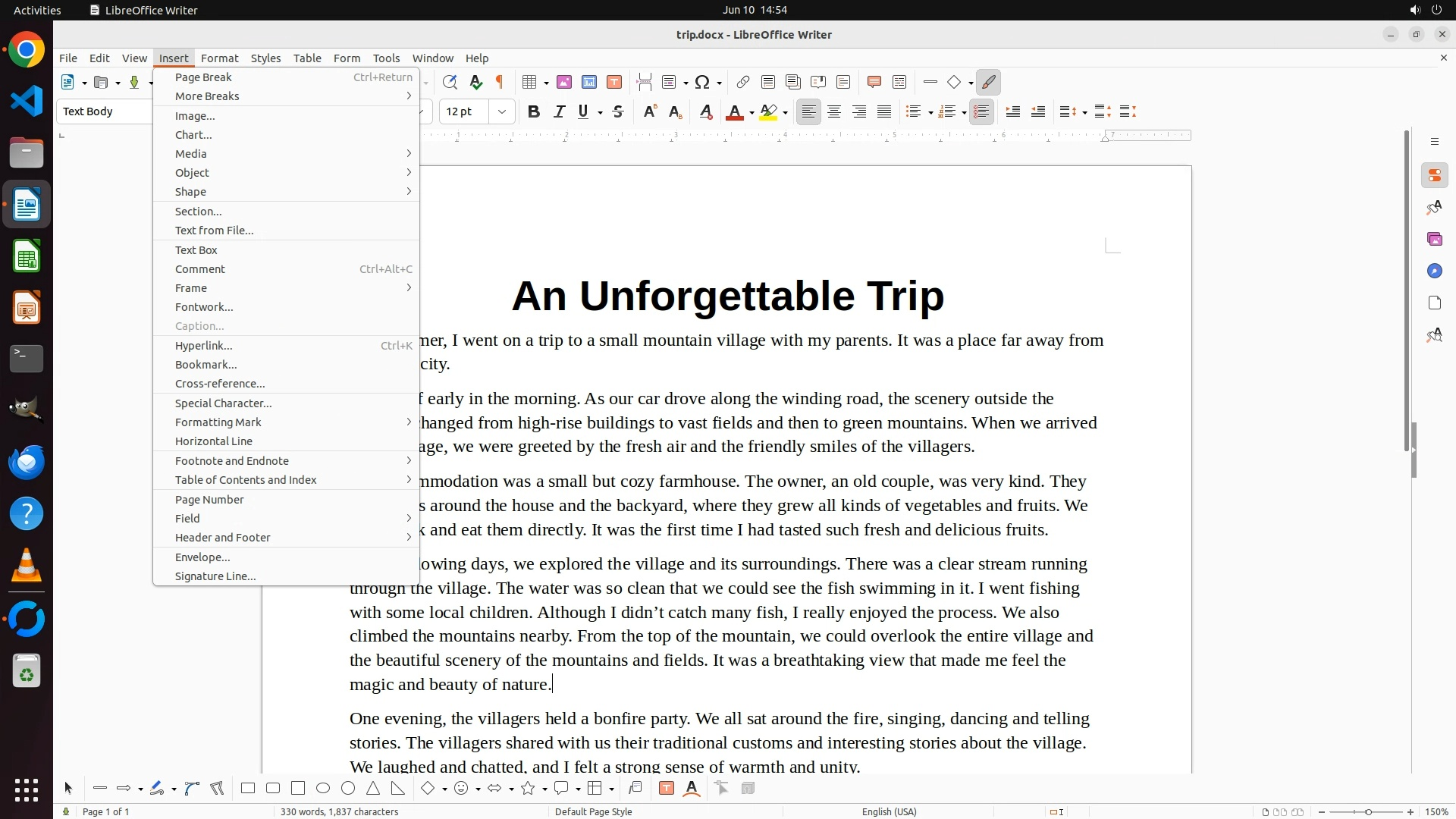1456x819 pixels.
Task: Click the Center alignment icon
Action: pos(834,111)
